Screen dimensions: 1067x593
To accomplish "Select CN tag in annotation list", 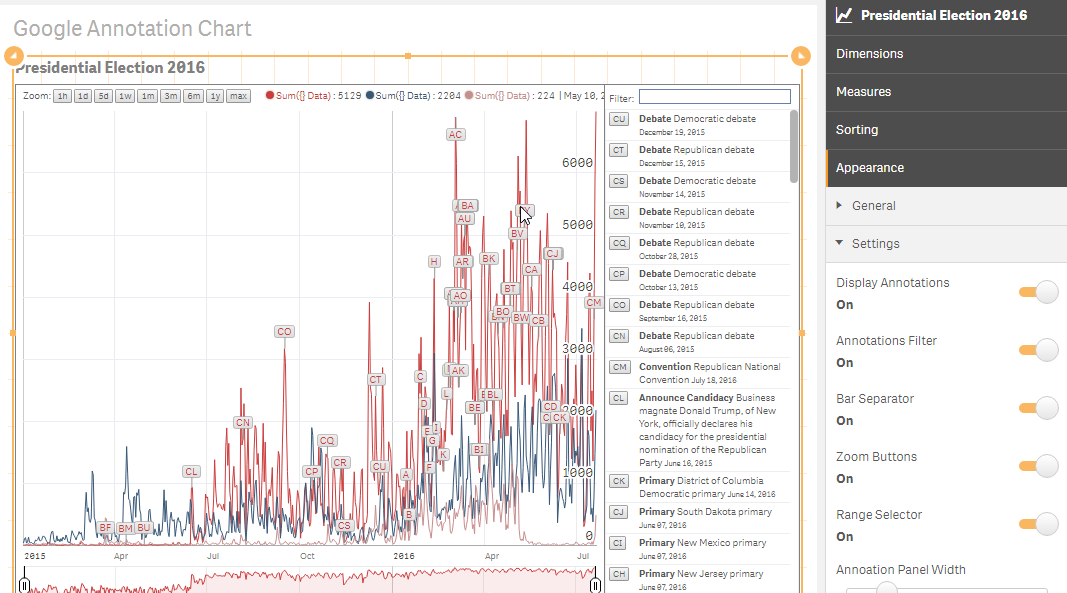I will click(x=619, y=336).
